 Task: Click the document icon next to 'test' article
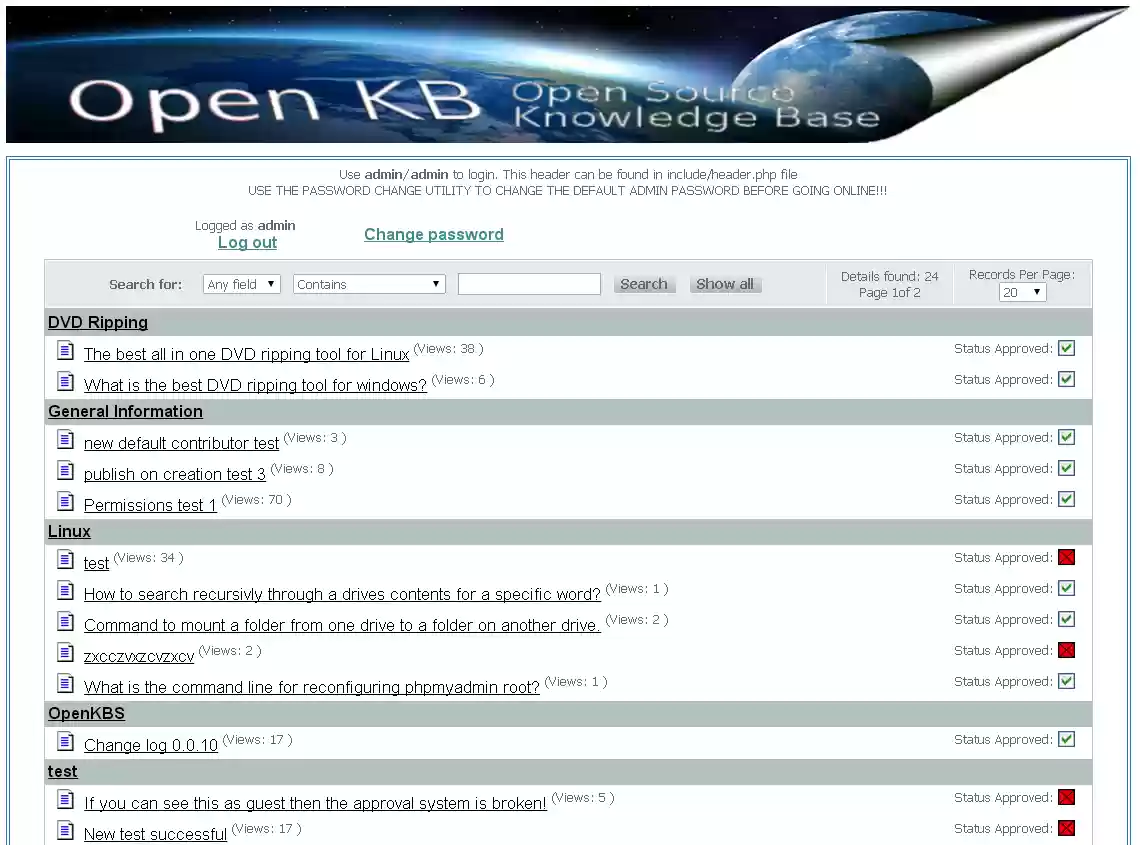(x=65, y=557)
